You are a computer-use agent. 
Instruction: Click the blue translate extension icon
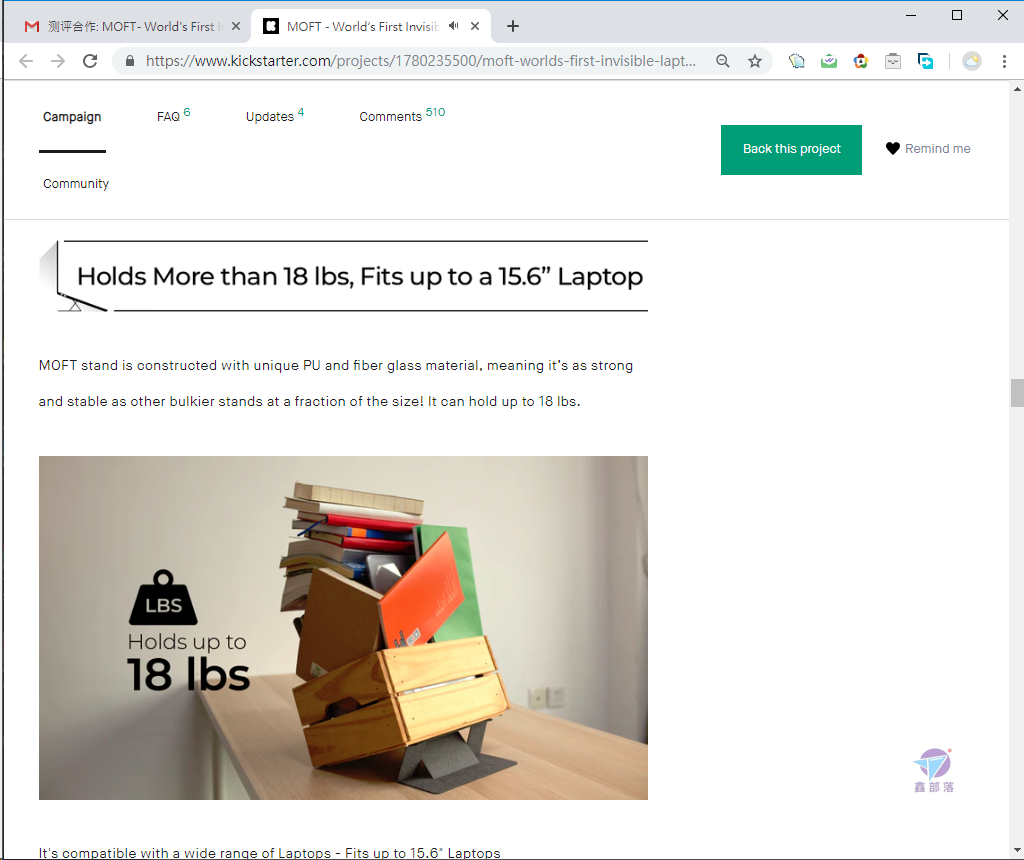click(925, 61)
